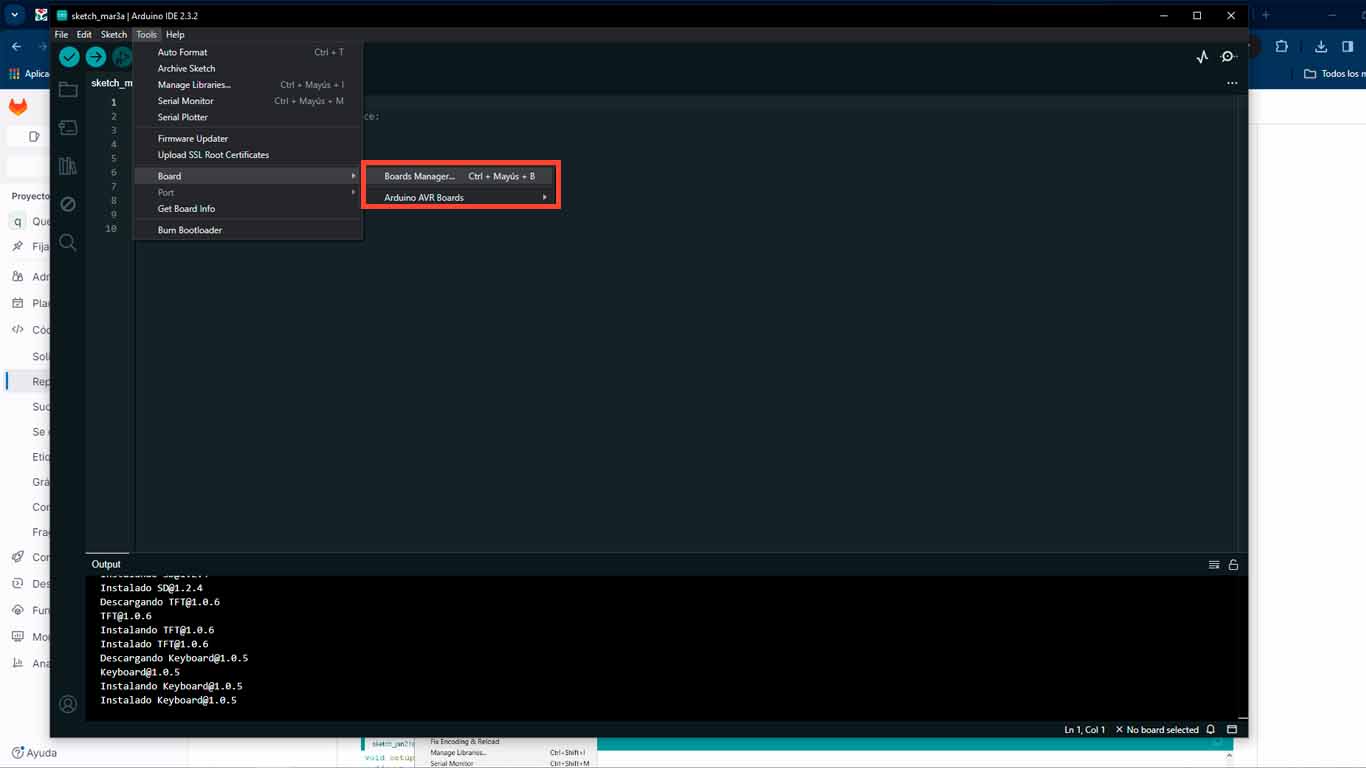Click No board selected in status bar
The height and width of the screenshot is (768, 1366).
point(1156,730)
